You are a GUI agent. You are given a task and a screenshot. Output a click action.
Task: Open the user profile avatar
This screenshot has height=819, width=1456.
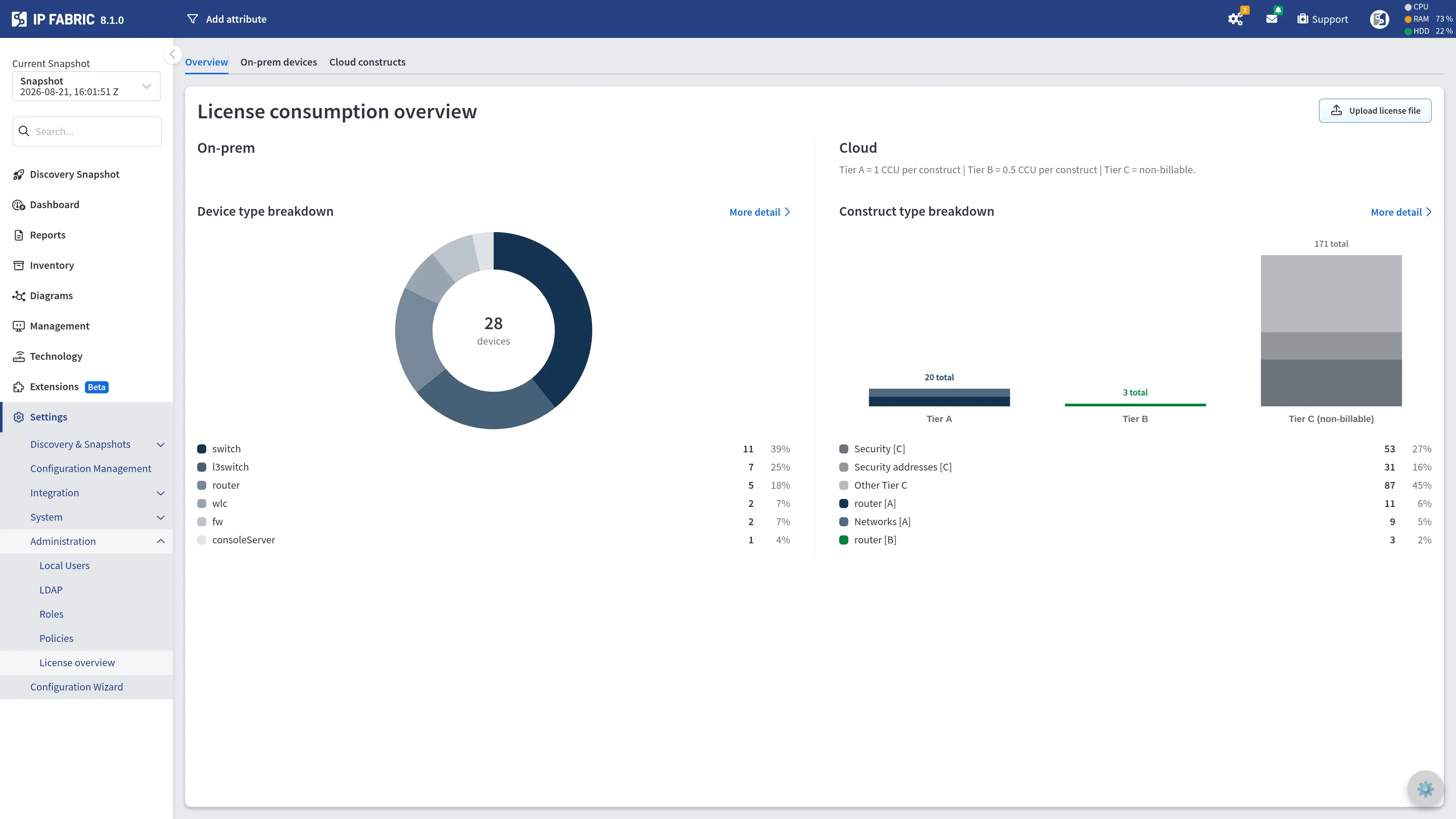click(x=1379, y=19)
